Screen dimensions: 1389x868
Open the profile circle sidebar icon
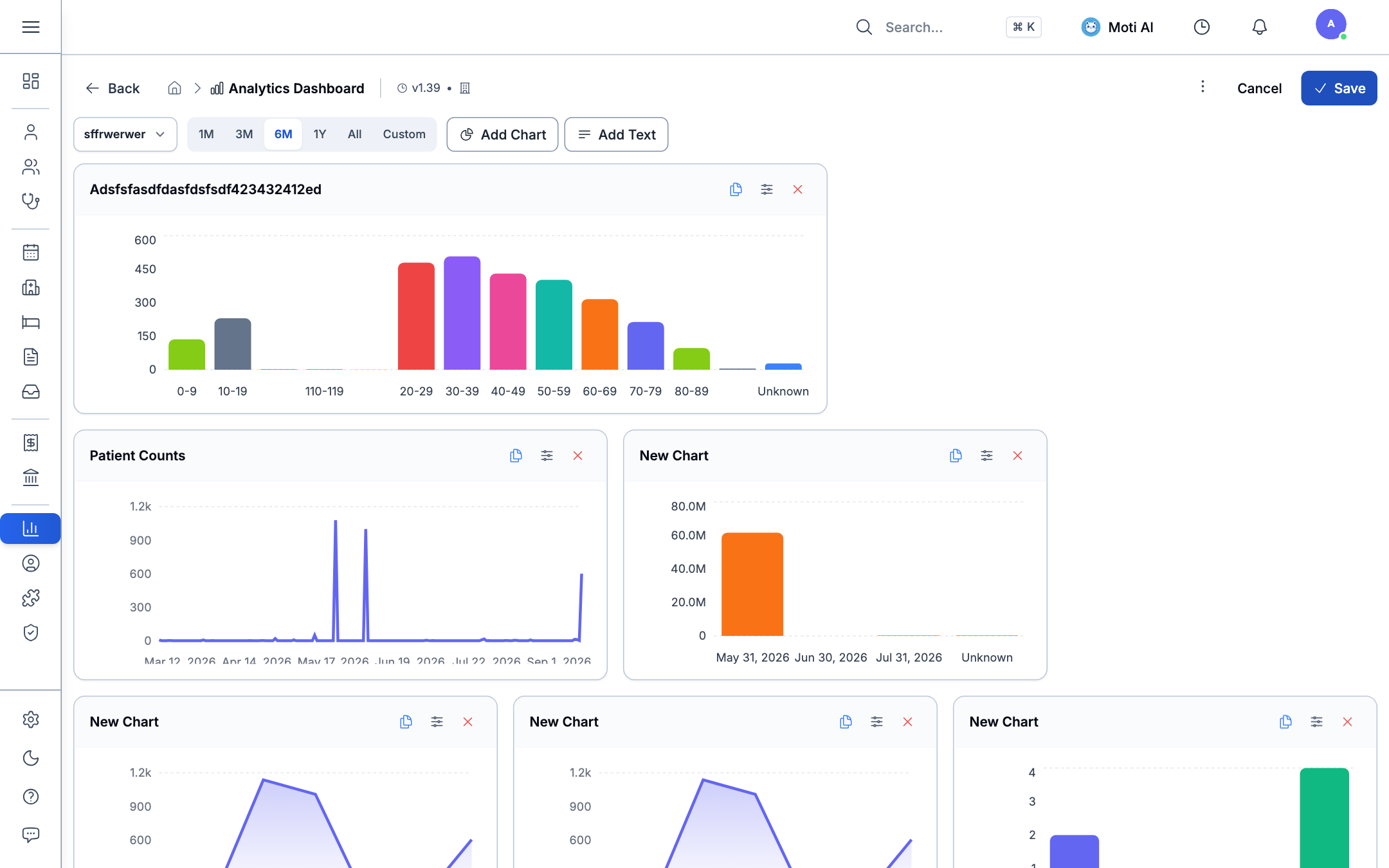(30, 563)
